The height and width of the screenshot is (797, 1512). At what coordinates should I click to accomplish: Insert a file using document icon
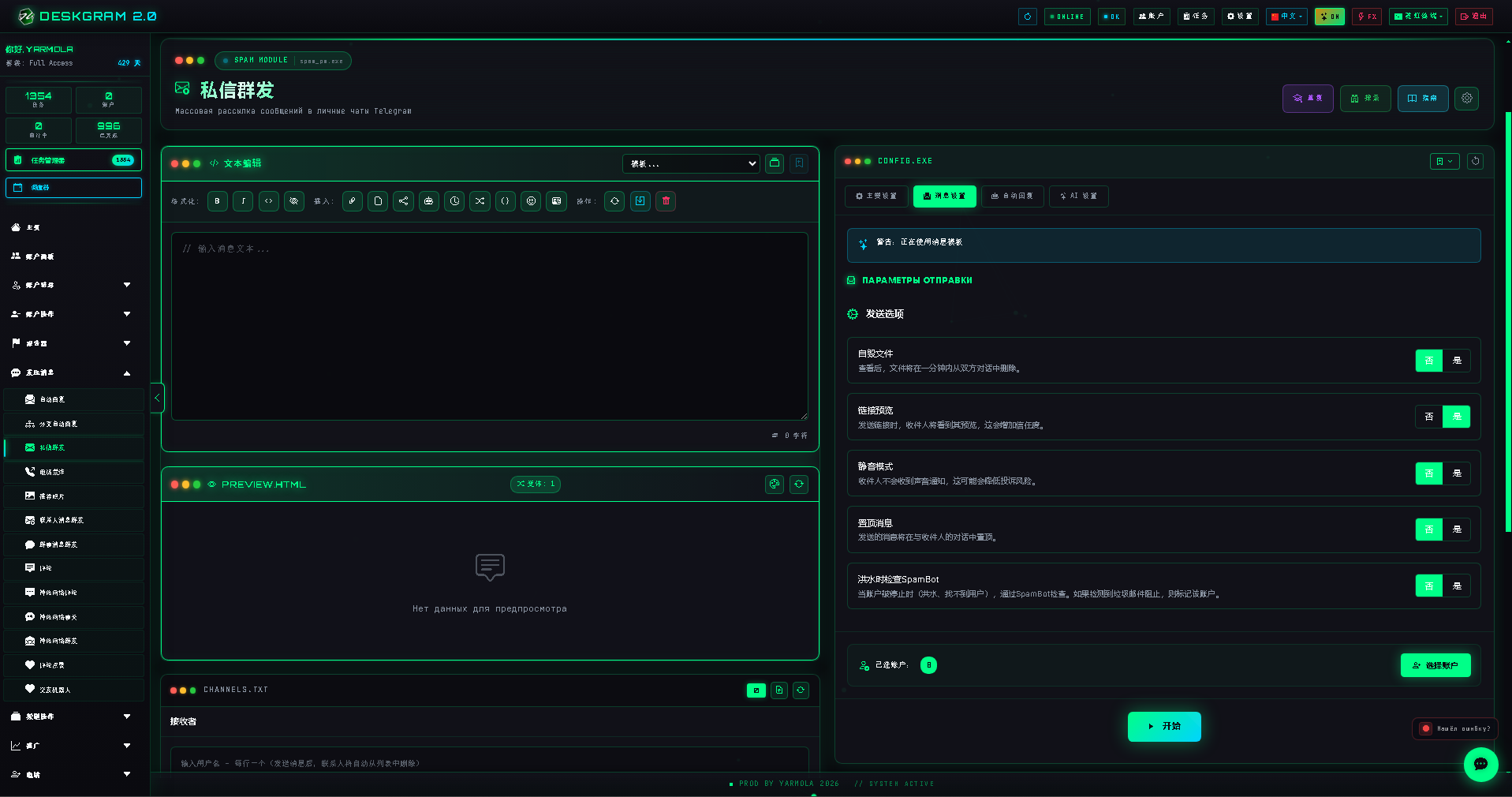(x=378, y=201)
